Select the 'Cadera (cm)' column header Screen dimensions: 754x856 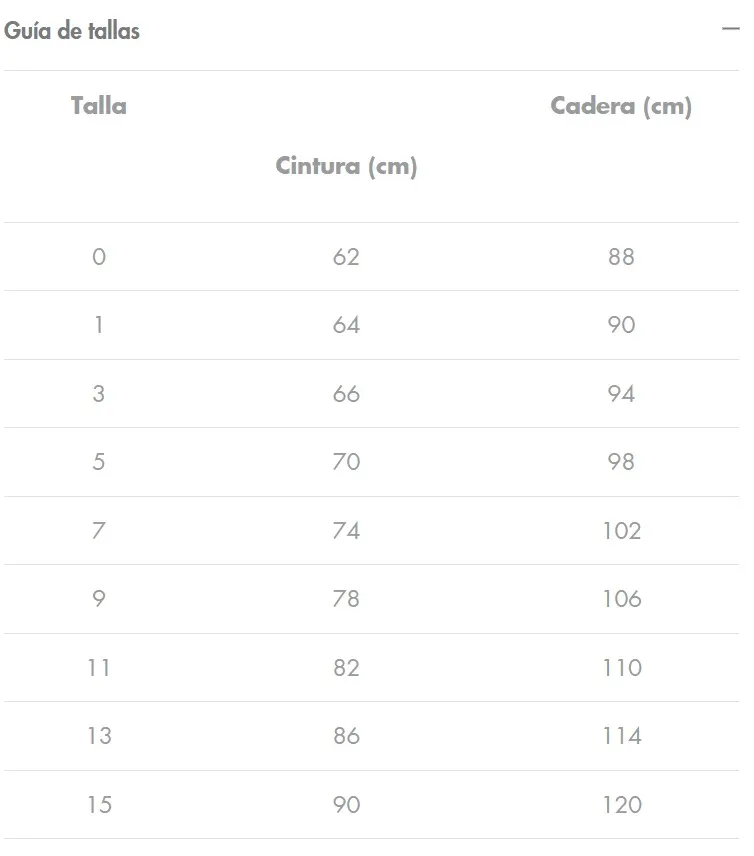click(x=621, y=106)
